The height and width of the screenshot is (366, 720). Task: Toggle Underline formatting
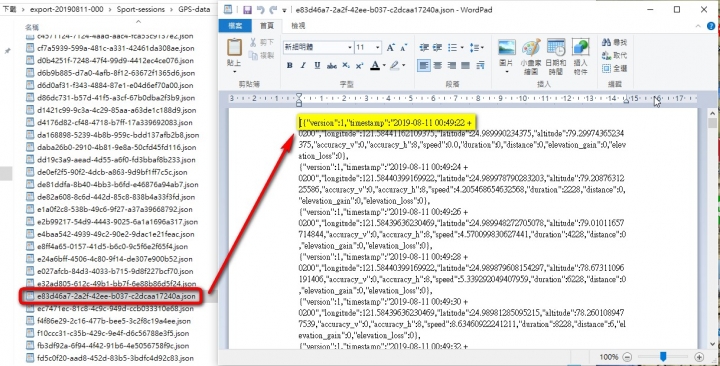[x=317, y=66]
